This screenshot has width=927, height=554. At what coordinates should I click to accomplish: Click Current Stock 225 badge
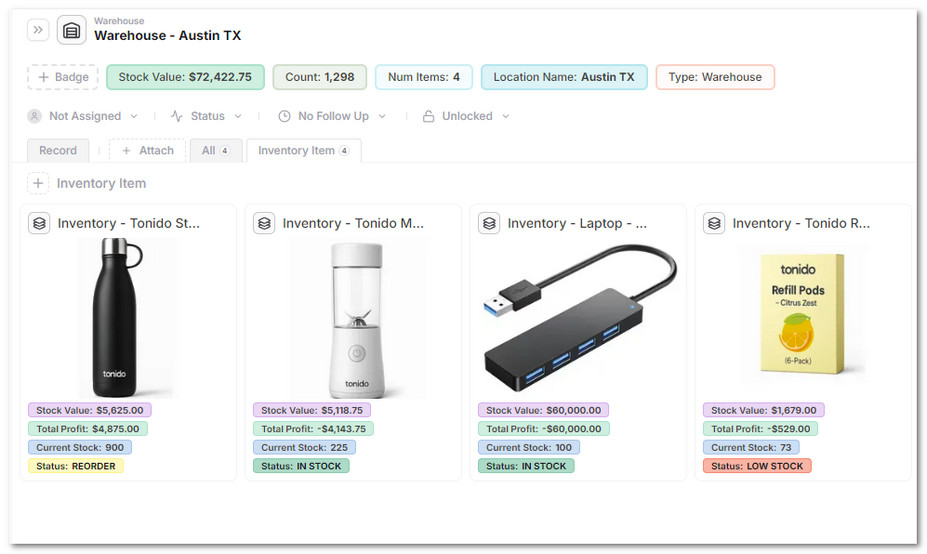pyautogui.click(x=304, y=448)
